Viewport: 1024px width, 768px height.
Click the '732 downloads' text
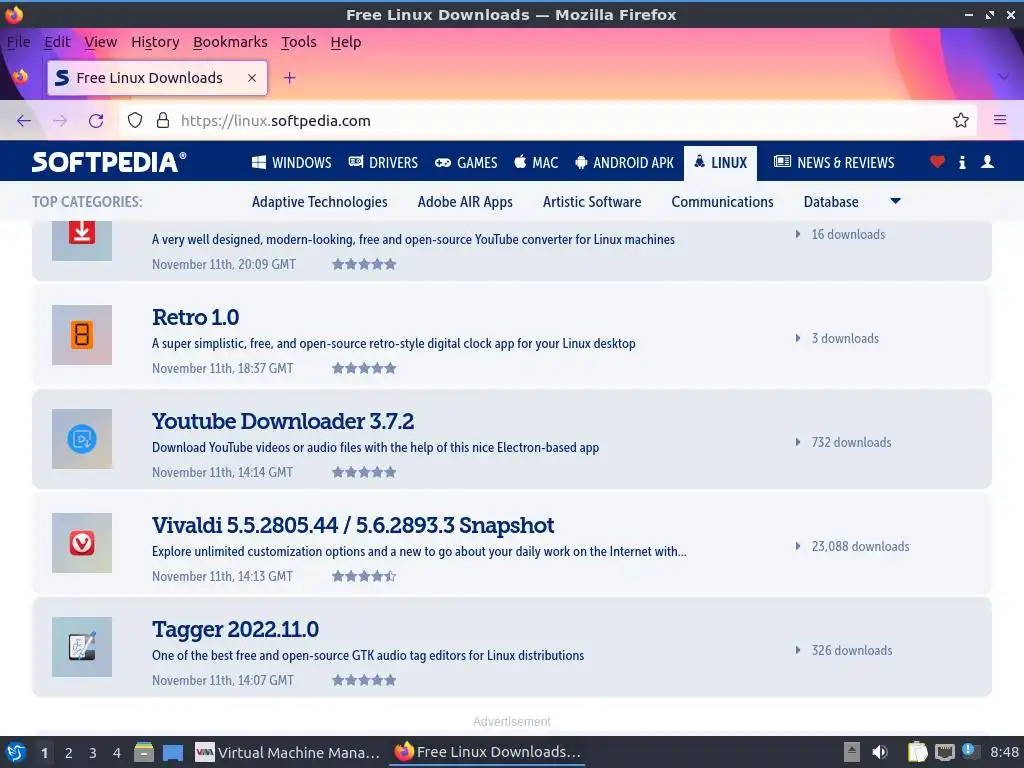pyautogui.click(x=851, y=443)
